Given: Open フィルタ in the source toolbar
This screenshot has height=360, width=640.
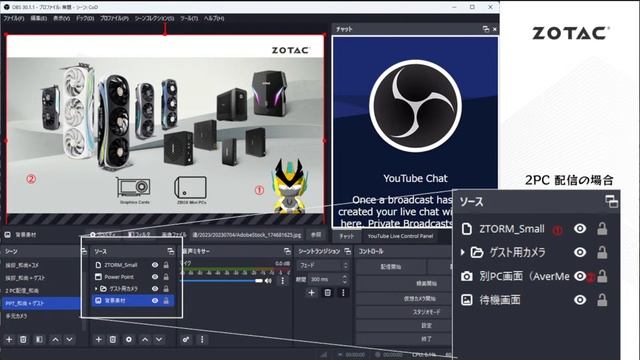Looking at the screenshot, I should (x=139, y=235).
